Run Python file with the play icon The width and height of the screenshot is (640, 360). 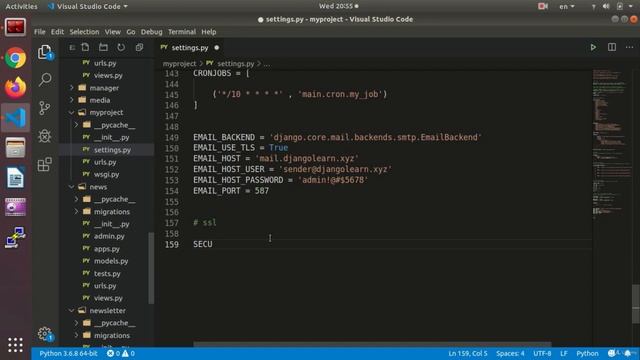pyautogui.click(x=593, y=47)
